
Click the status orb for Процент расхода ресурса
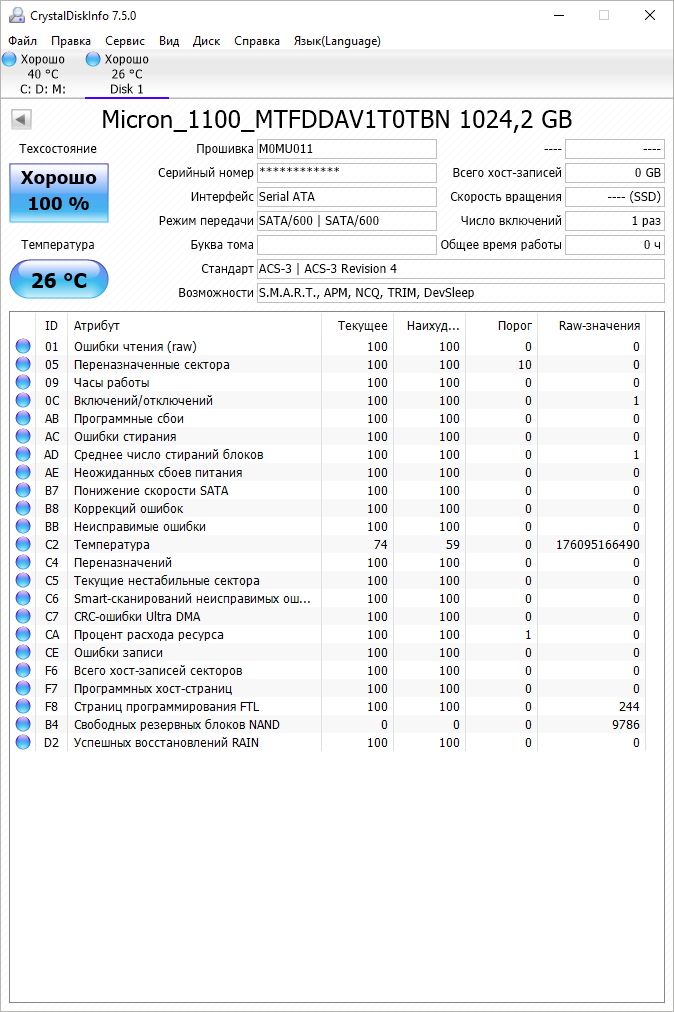tap(23, 634)
